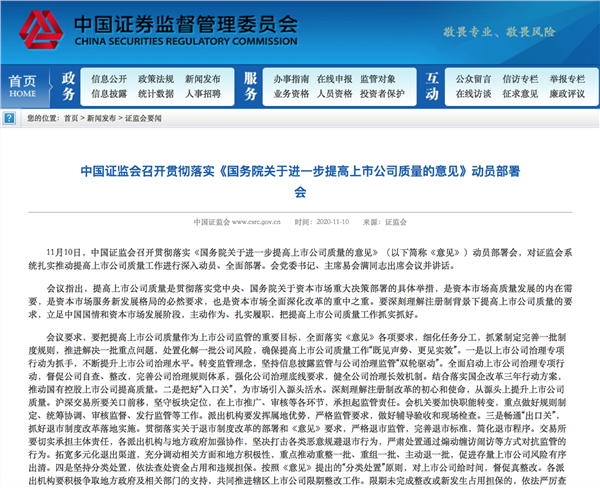Image resolution: width=600 pixels, height=488 pixels.
Task: Open 监管对象 link
Action: [x=378, y=79]
